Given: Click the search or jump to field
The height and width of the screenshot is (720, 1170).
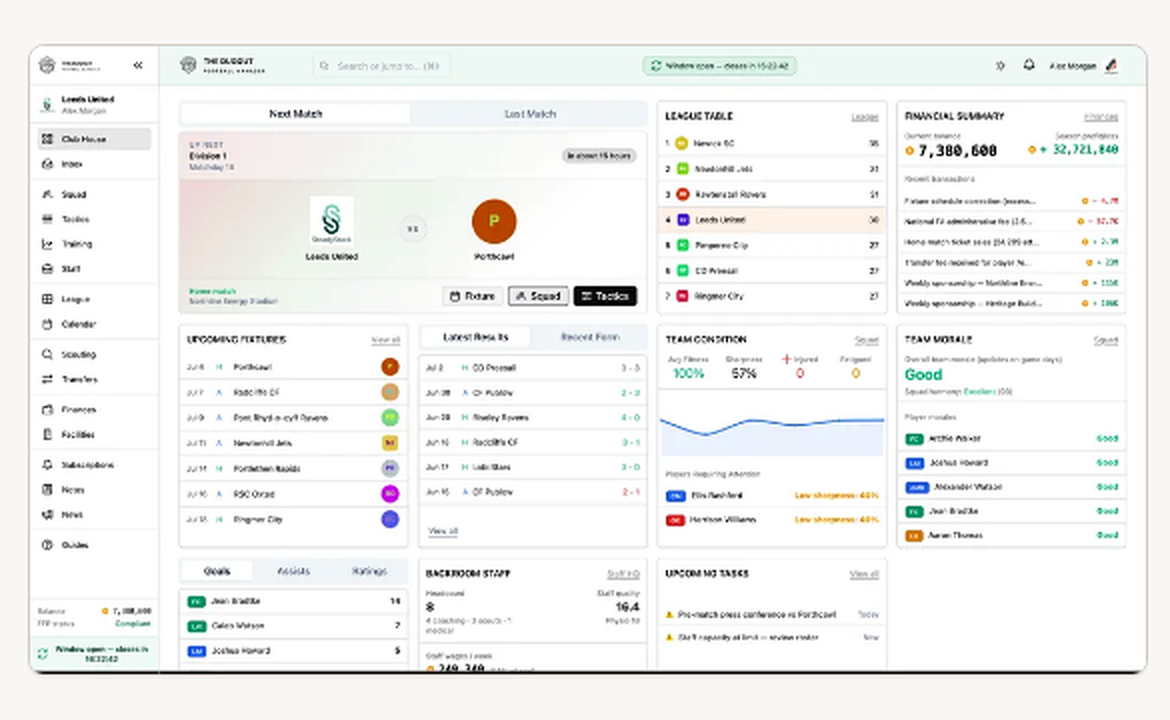Looking at the screenshot, I should click(381, 66).
